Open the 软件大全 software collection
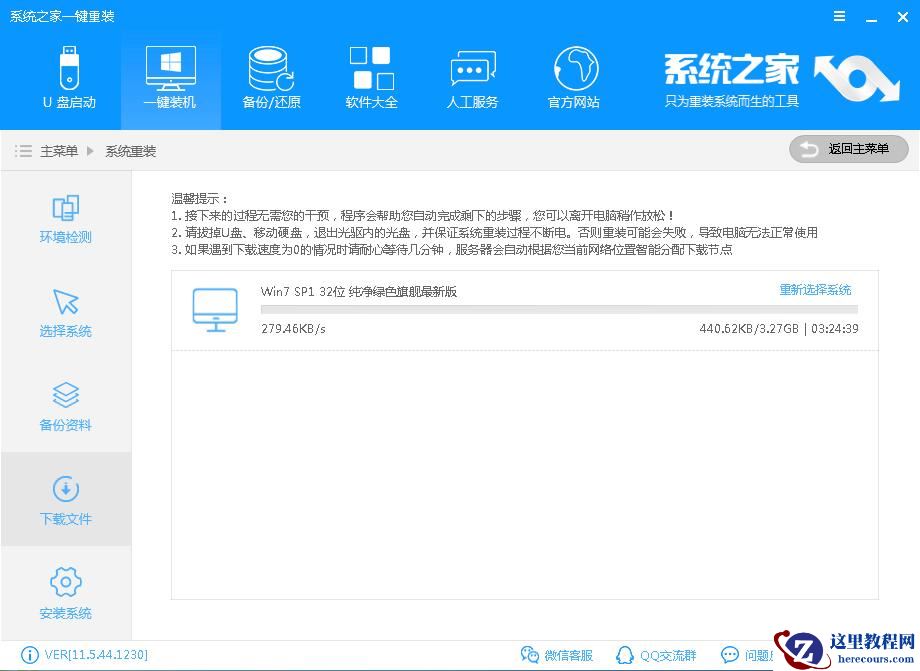920x671 pixels. click(x=371, y=78)
